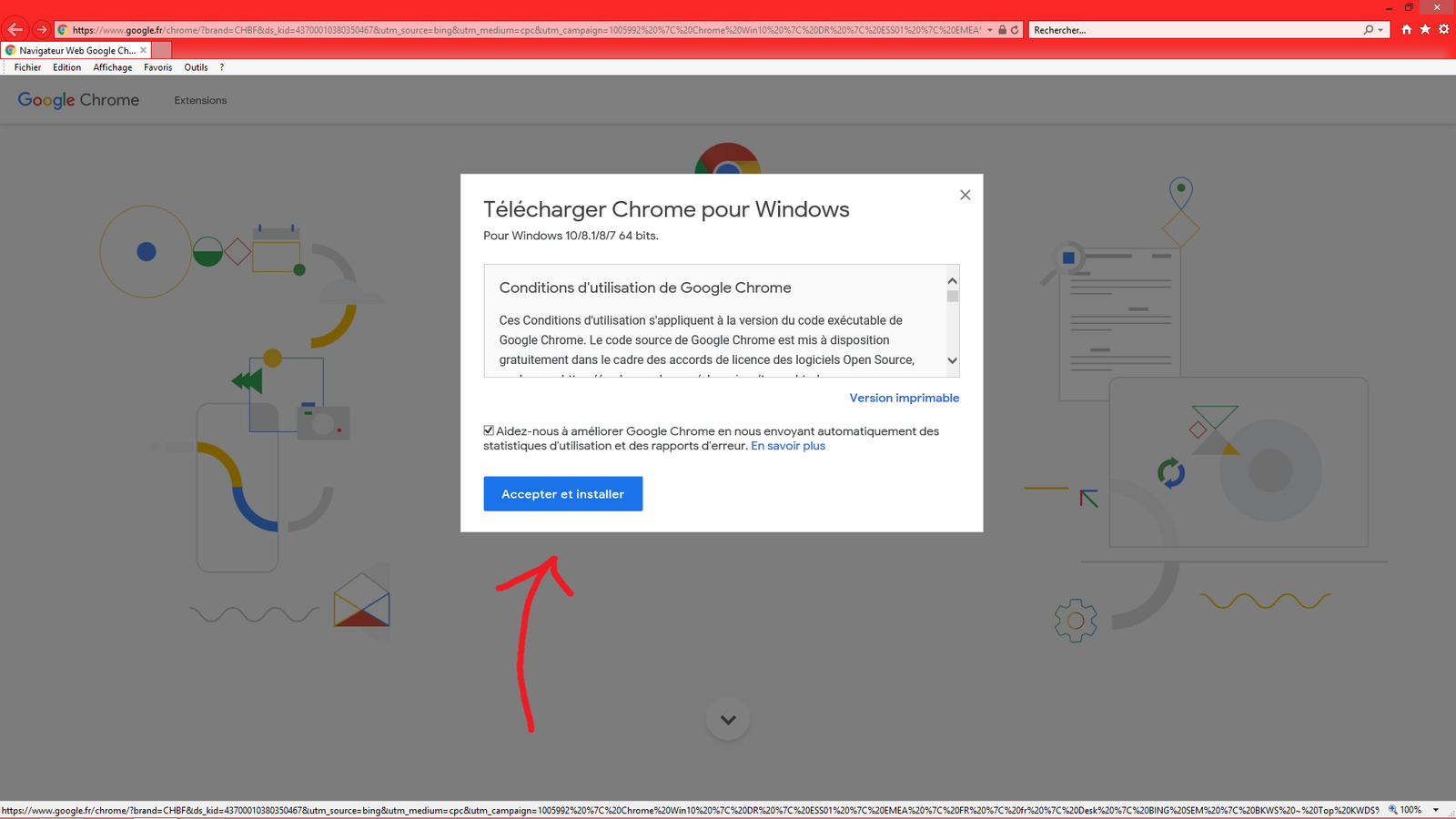Open the Tools gear icon in browser
Screen dimensions: 1456x819
(x=1443, y=30)
